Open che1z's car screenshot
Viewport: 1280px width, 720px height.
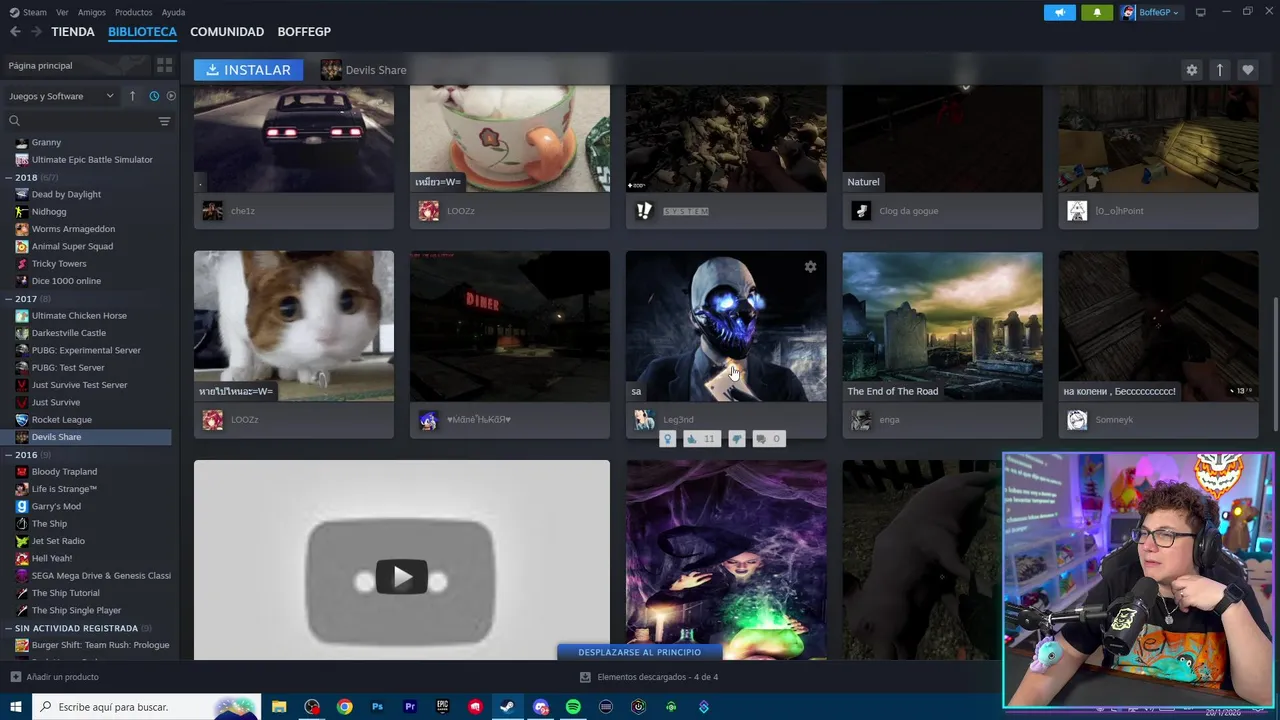coord(294,138)
